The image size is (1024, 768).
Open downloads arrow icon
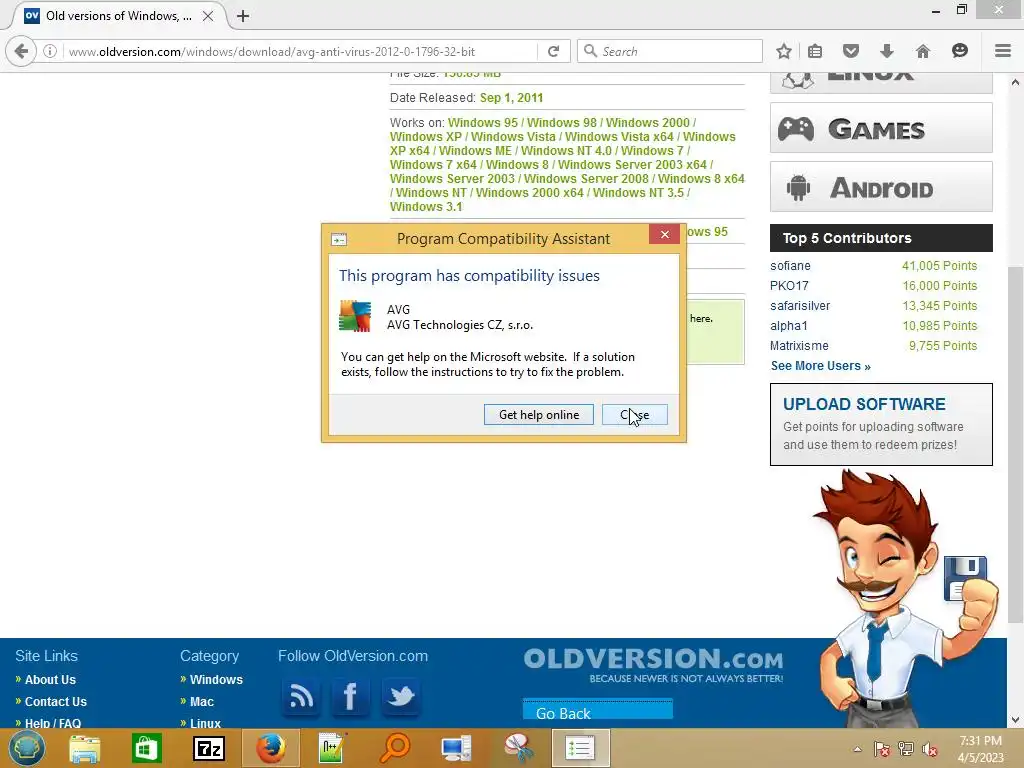point(886,51)
